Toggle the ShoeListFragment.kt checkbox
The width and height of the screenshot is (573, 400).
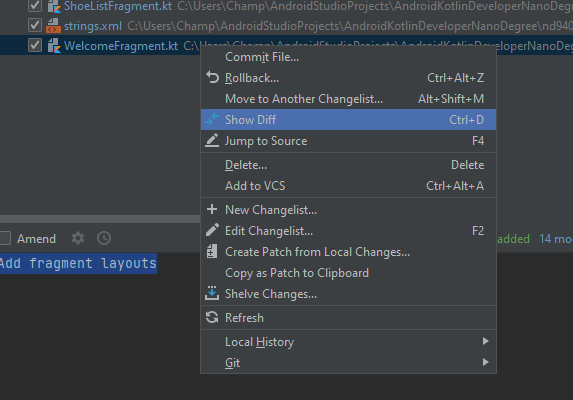35,5
